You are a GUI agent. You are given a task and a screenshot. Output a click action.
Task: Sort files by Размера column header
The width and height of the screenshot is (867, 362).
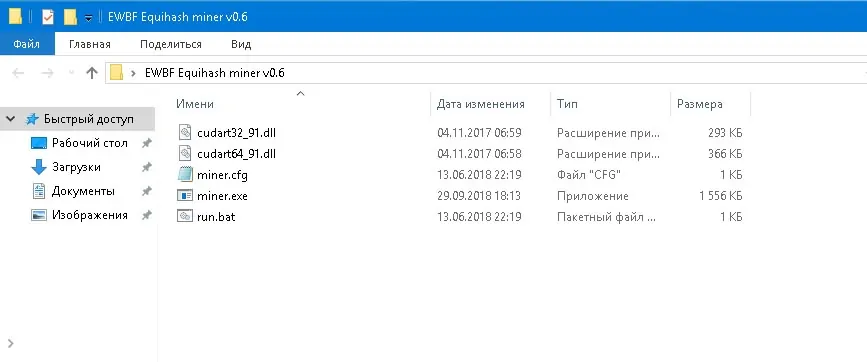(x=699, y=104)
